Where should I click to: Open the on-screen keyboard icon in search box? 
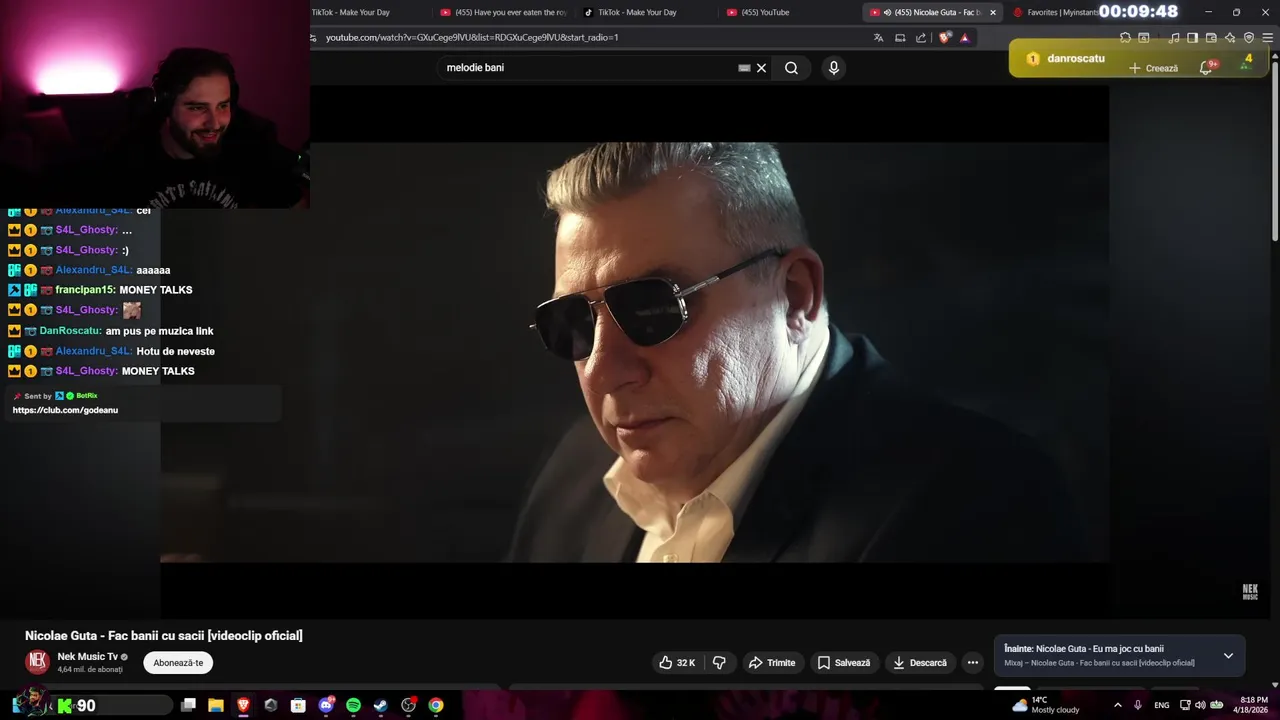pyautogui.click(x=744, y=68)
